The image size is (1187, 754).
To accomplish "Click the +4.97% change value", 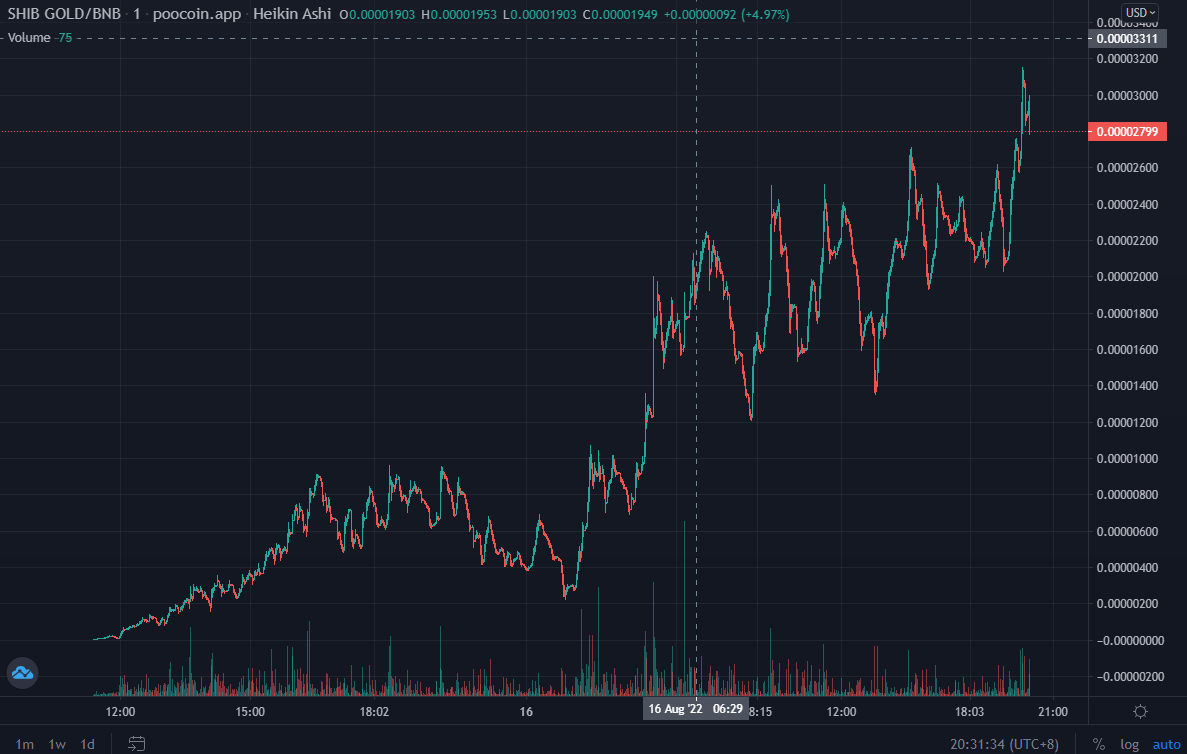I will click(x=765, y=14).
